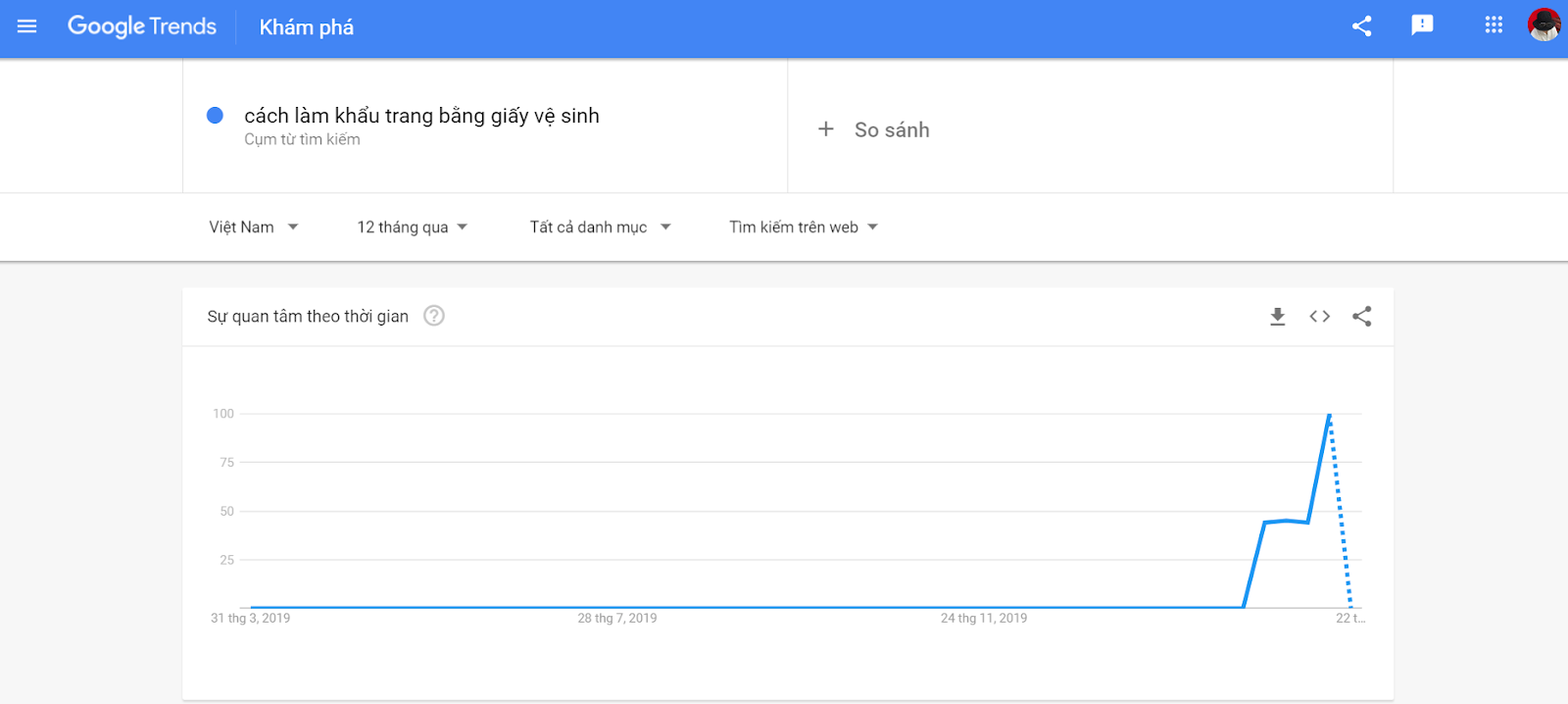Edit the search term cách làm khẩu trang

tap(421, 116)
